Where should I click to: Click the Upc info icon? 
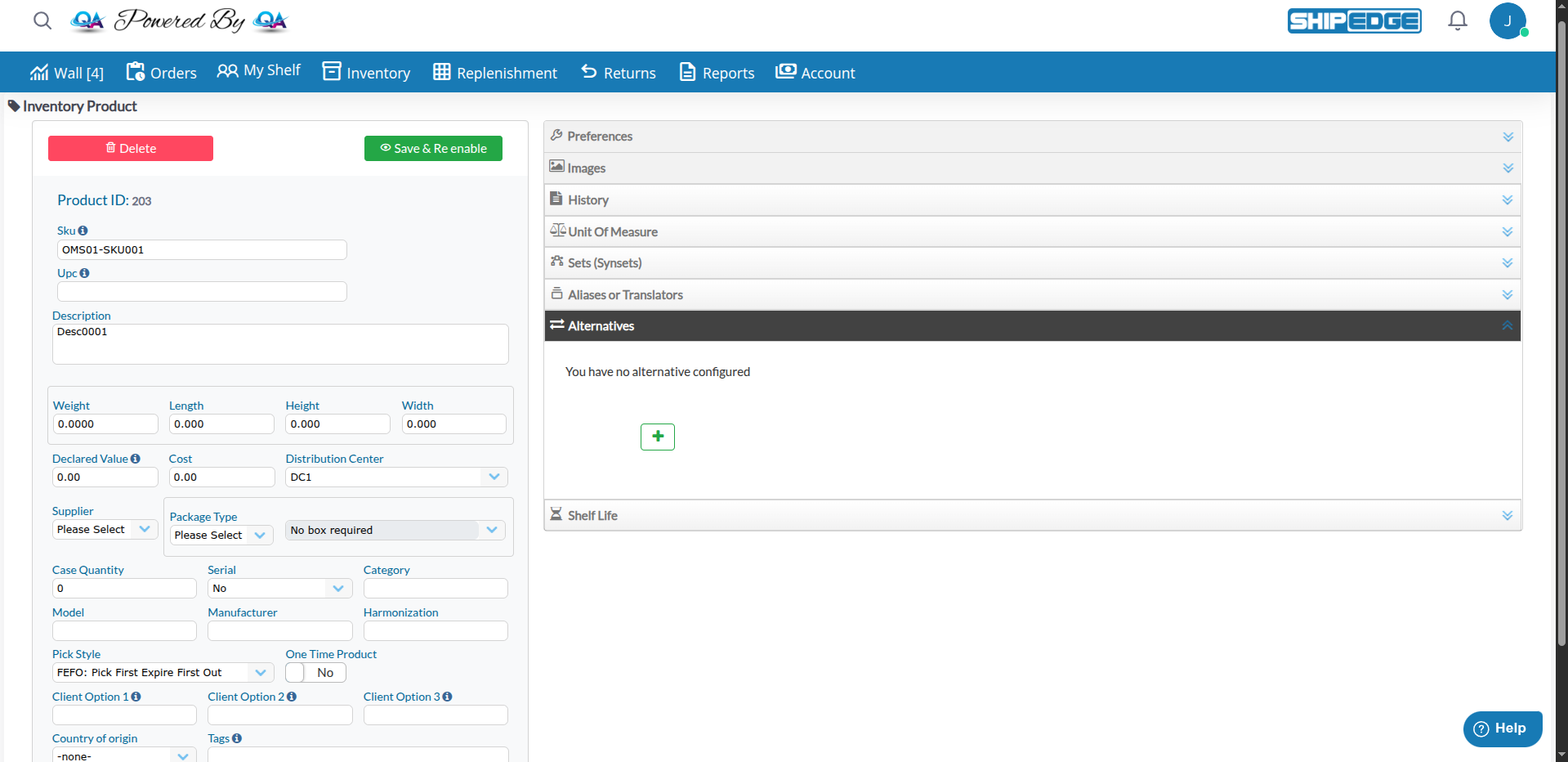pos(84,273)
